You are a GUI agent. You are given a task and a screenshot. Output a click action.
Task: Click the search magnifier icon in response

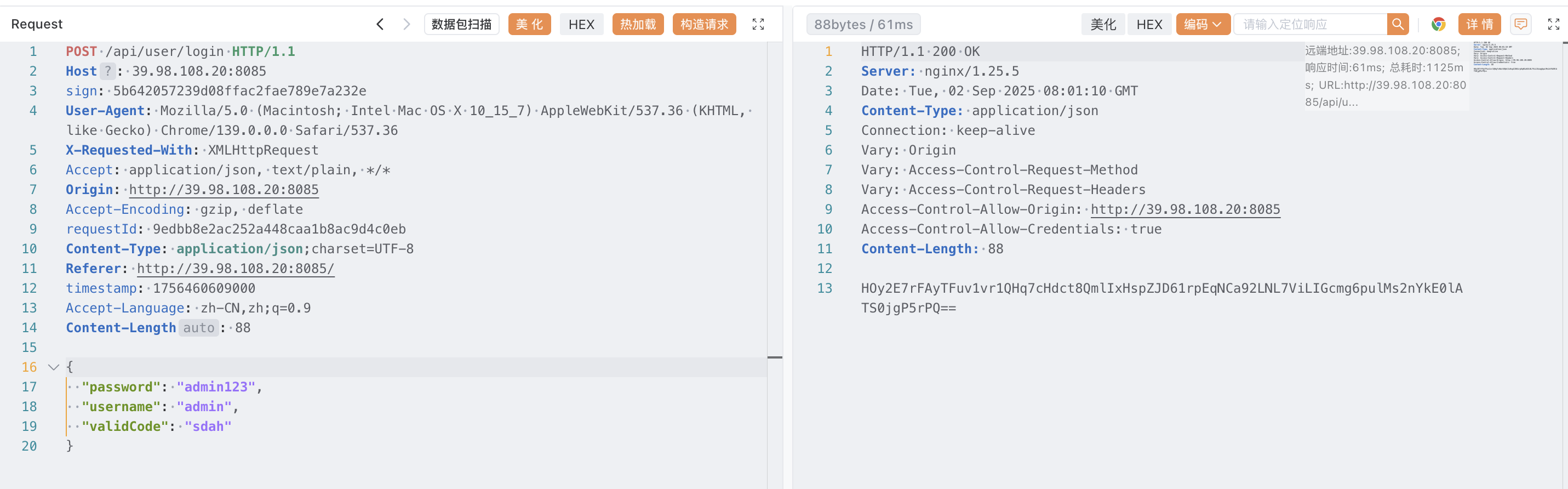[x=1398, y=24]
